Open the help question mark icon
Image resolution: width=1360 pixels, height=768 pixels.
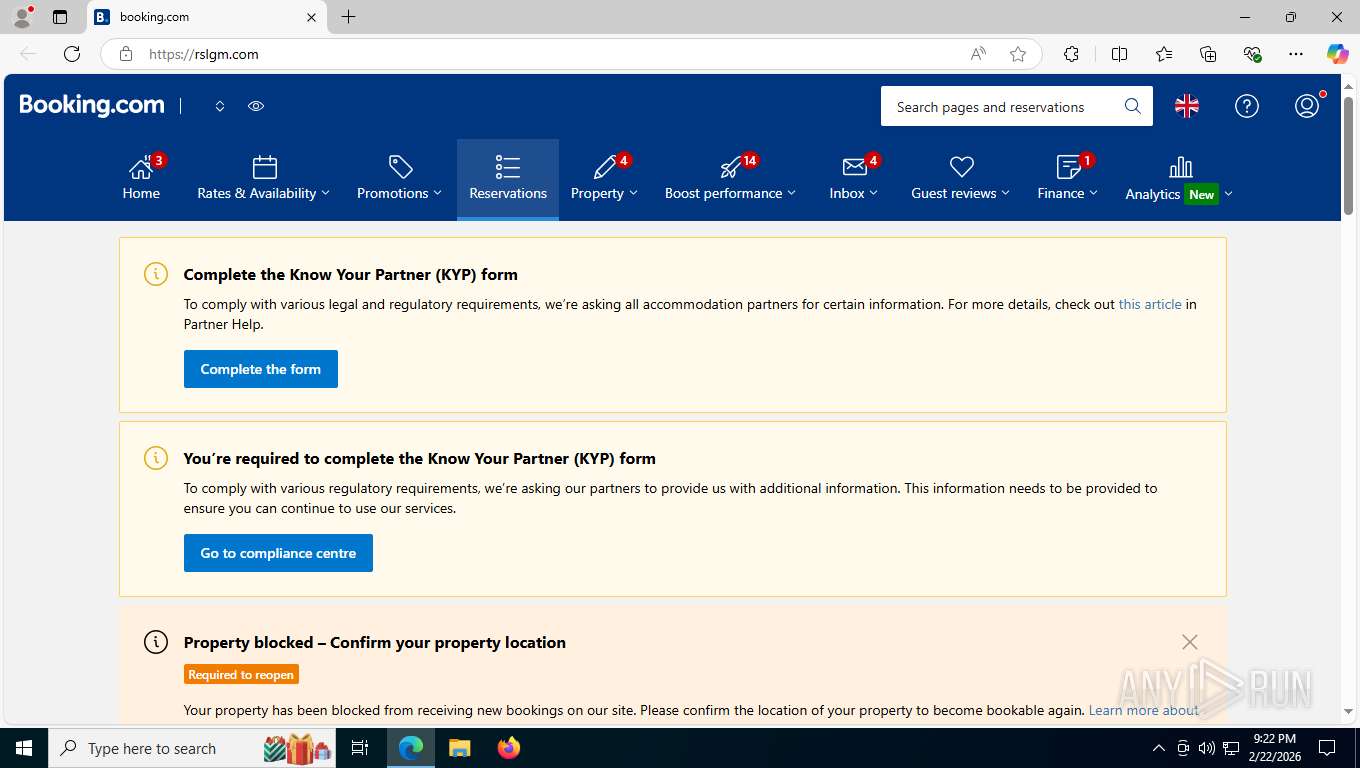tap(1247, 106)
